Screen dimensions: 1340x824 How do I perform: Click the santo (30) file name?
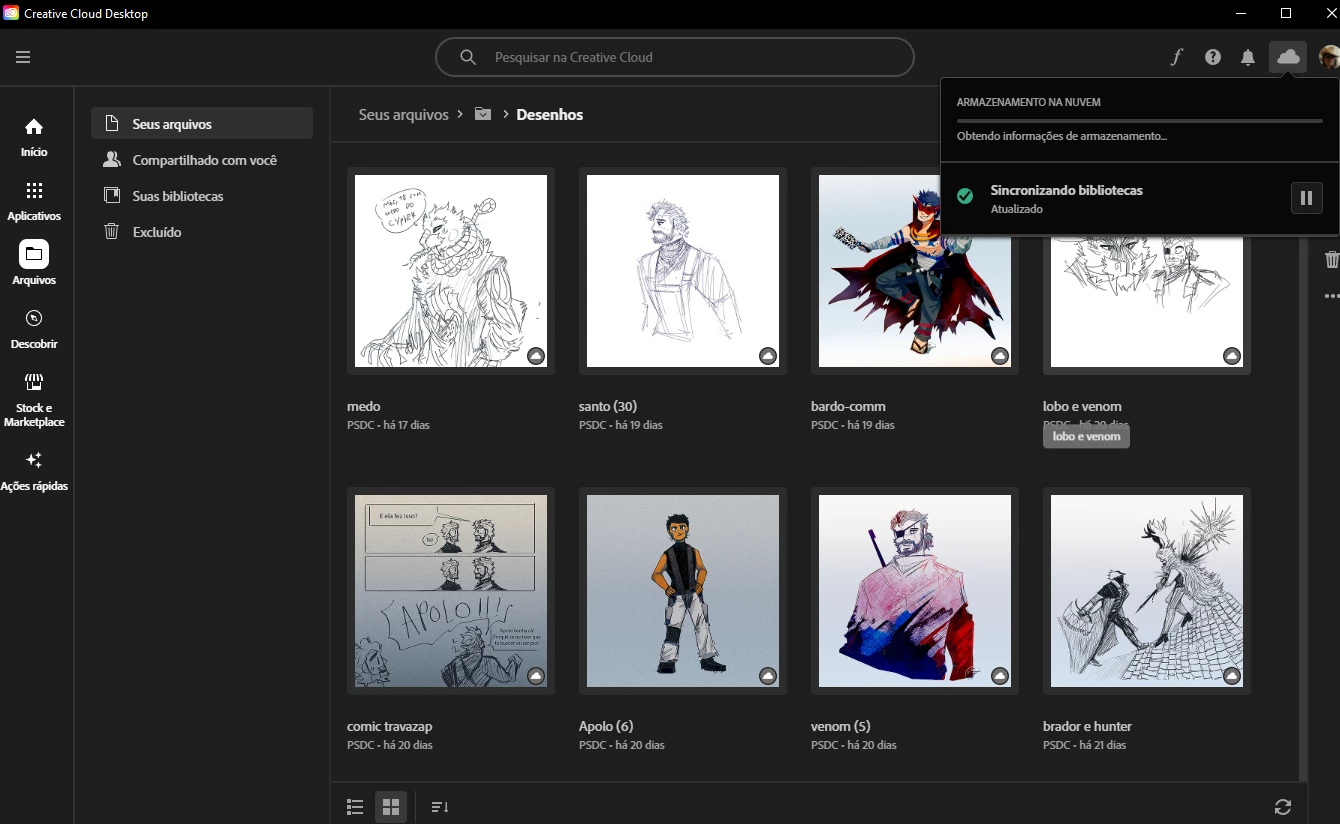tap(608, 406)
